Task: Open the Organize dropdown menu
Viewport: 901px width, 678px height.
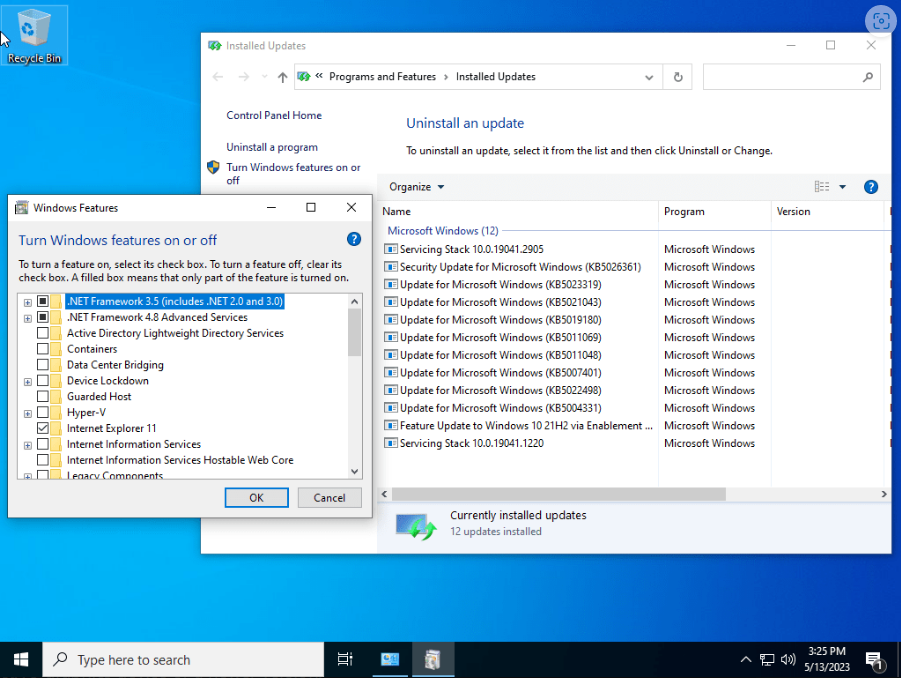Action: (416, 187)
